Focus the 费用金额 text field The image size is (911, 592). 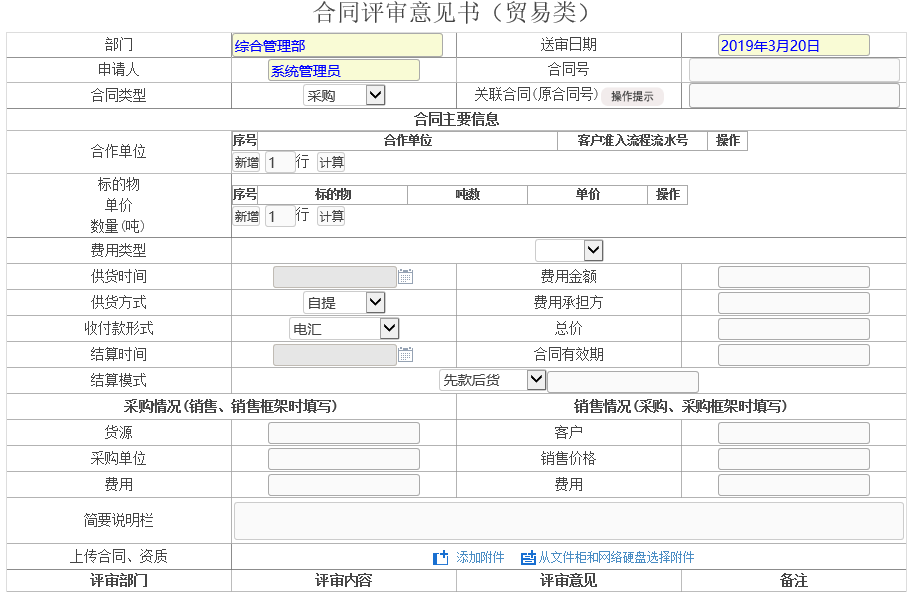794,277
